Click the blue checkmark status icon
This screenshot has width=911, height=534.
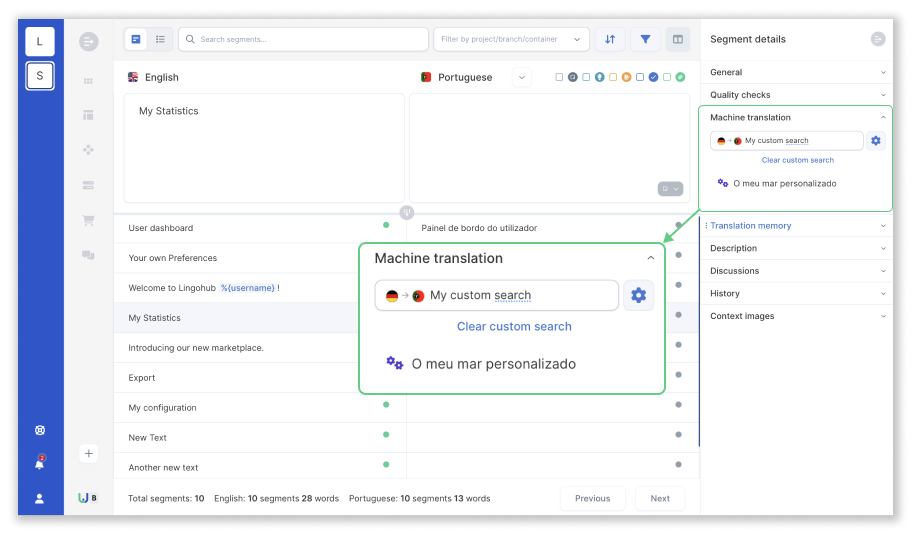[x=654, y=77]
